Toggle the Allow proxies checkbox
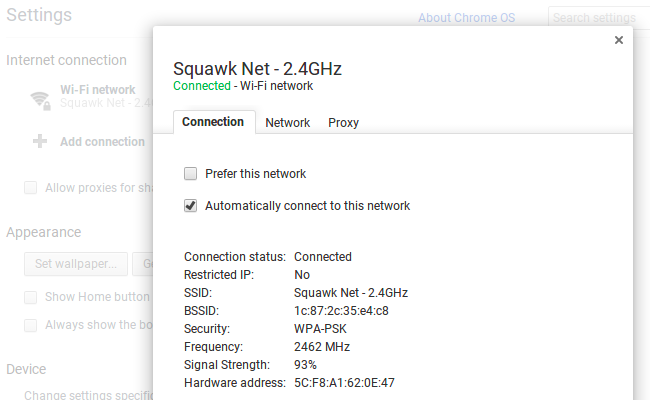The image size is (650, 400). tap(31, 188)
